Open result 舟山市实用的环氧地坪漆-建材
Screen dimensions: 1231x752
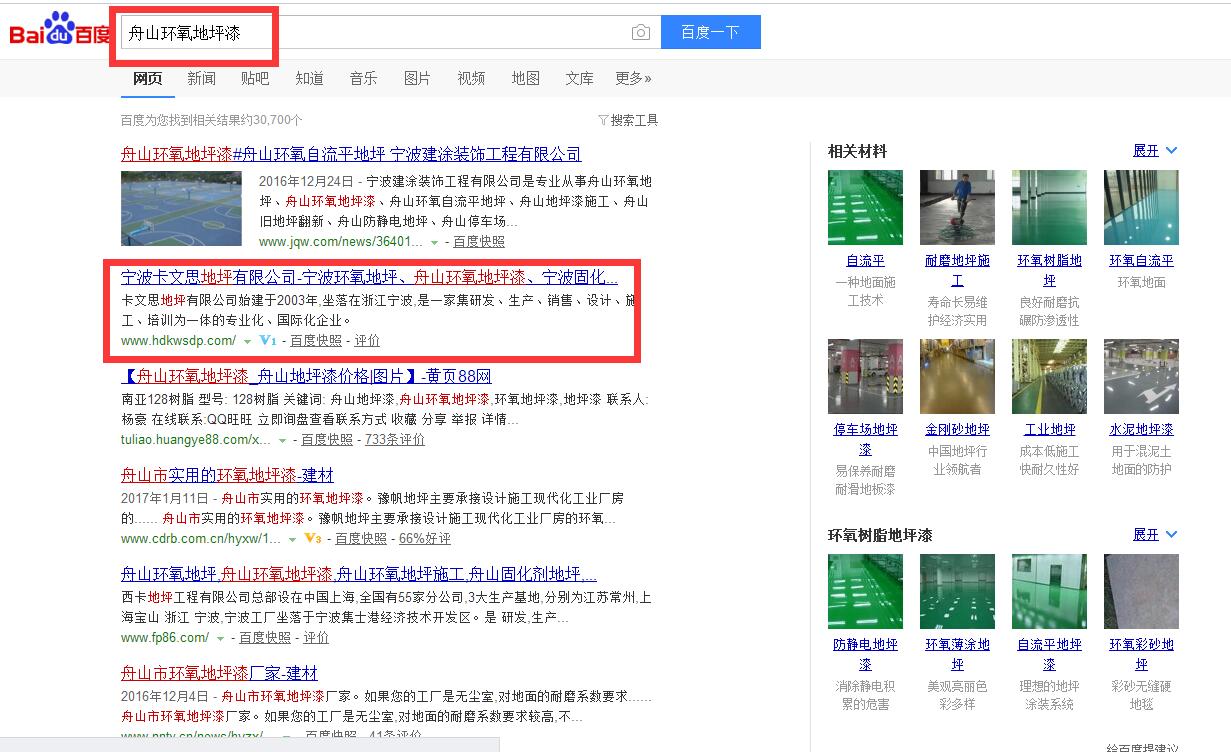[x=227, y=475]
